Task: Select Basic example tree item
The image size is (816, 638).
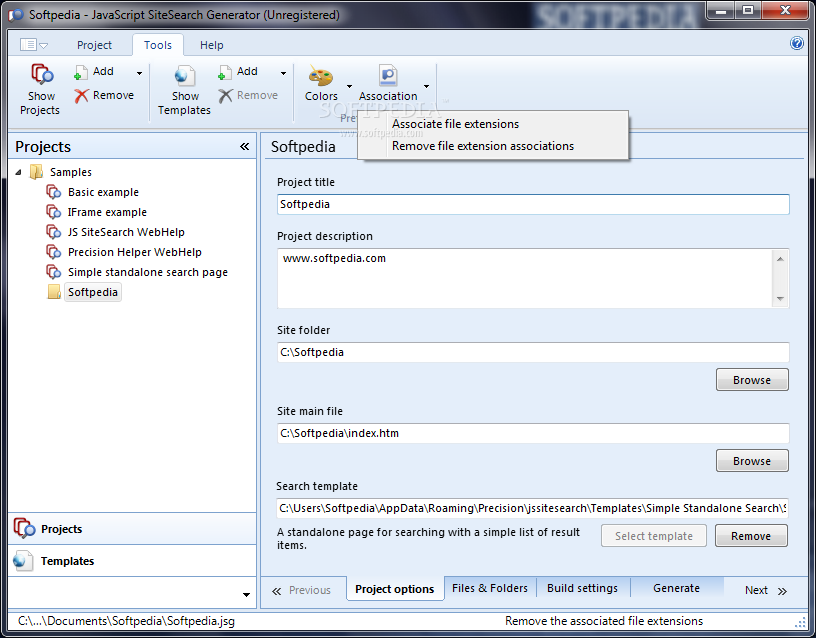Action: pyautogui.click(x=103, y=192)
